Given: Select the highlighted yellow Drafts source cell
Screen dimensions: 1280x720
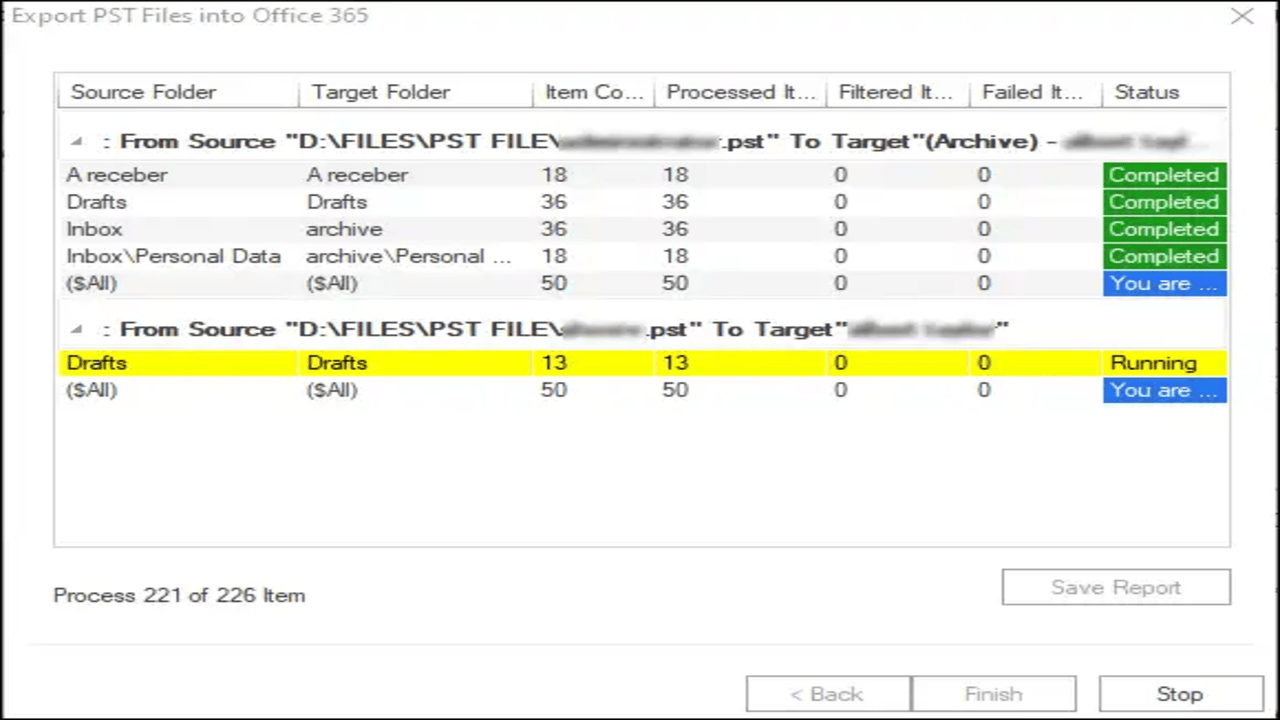Looking at the screenshot, I should (x=96, y=363).
